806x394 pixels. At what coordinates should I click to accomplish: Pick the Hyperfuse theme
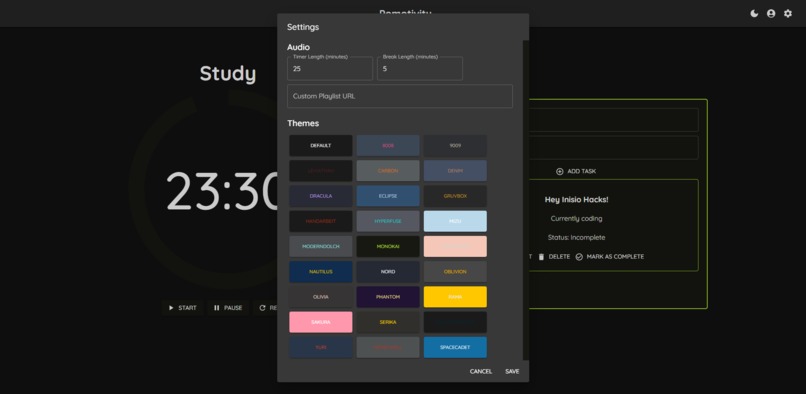[388, 221]
